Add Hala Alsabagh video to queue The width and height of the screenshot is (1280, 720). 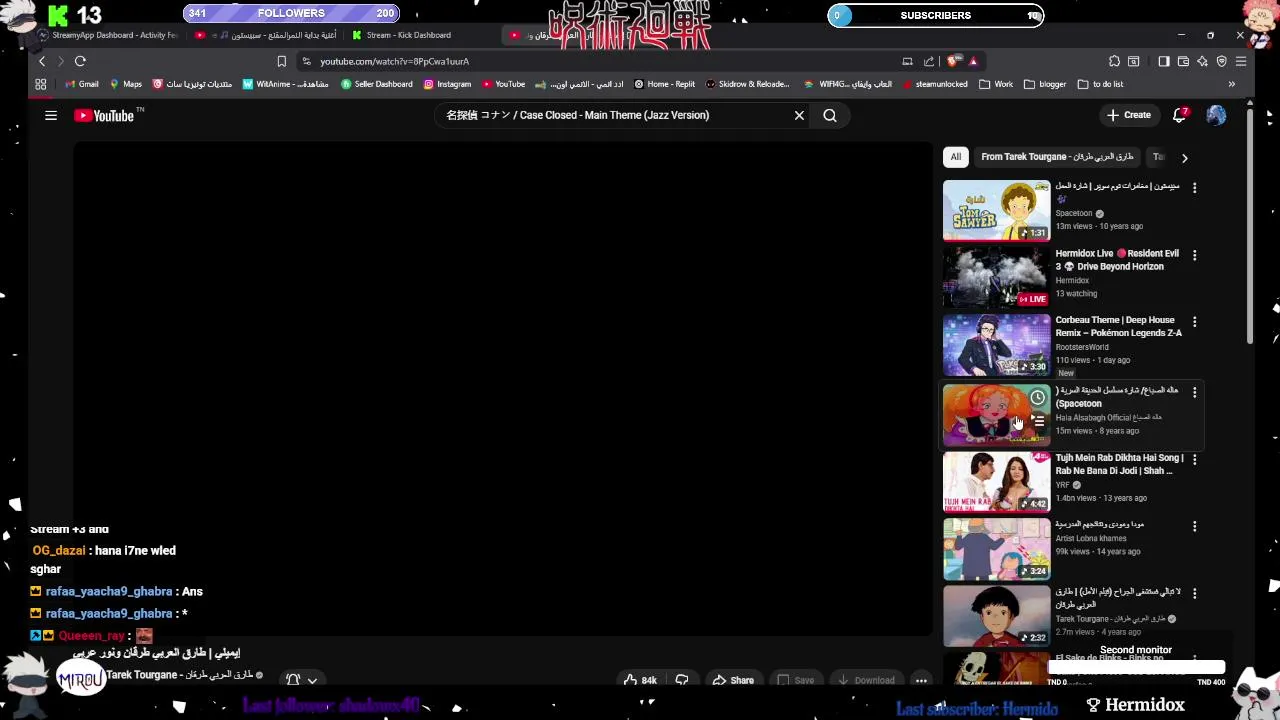pos(1038,421)
